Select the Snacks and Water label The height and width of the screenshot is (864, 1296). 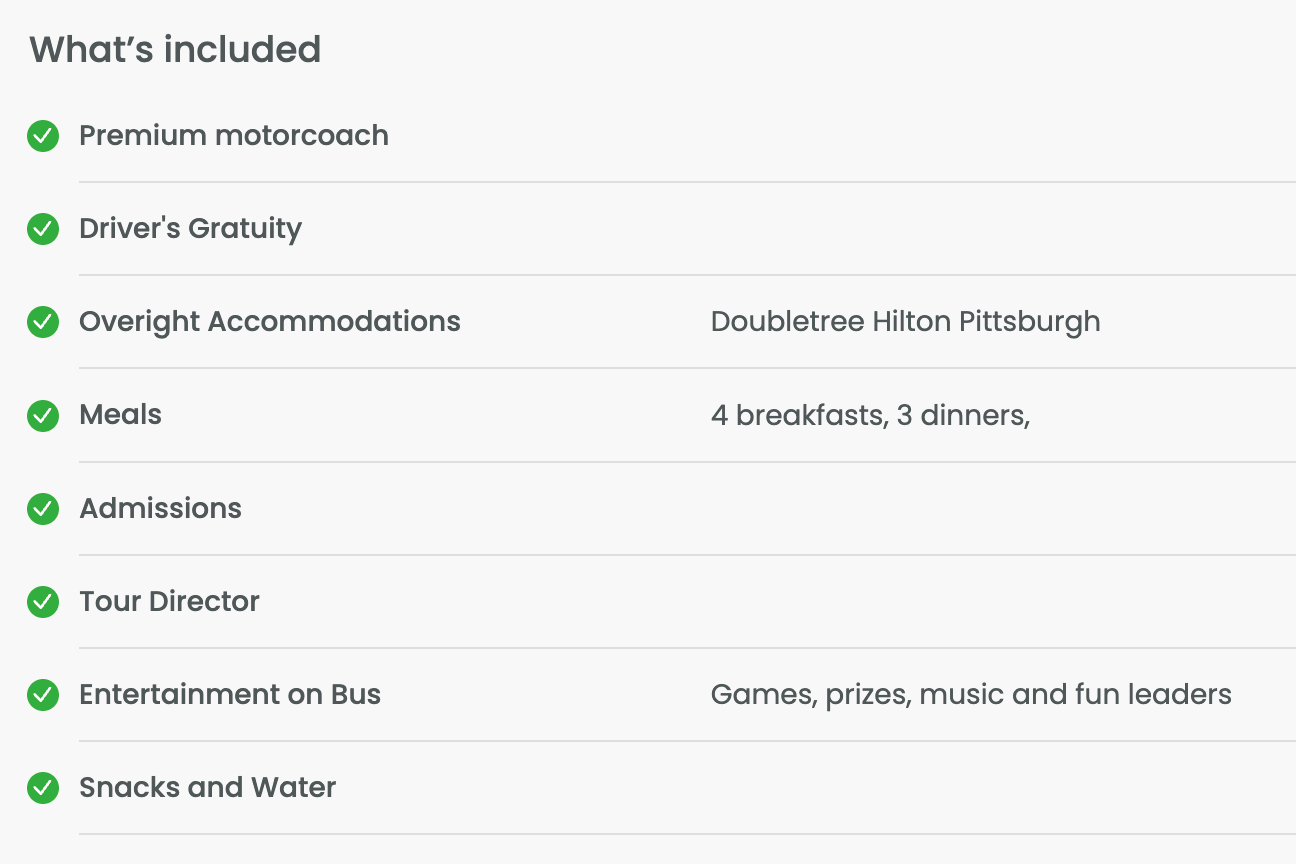coord(207,787)
